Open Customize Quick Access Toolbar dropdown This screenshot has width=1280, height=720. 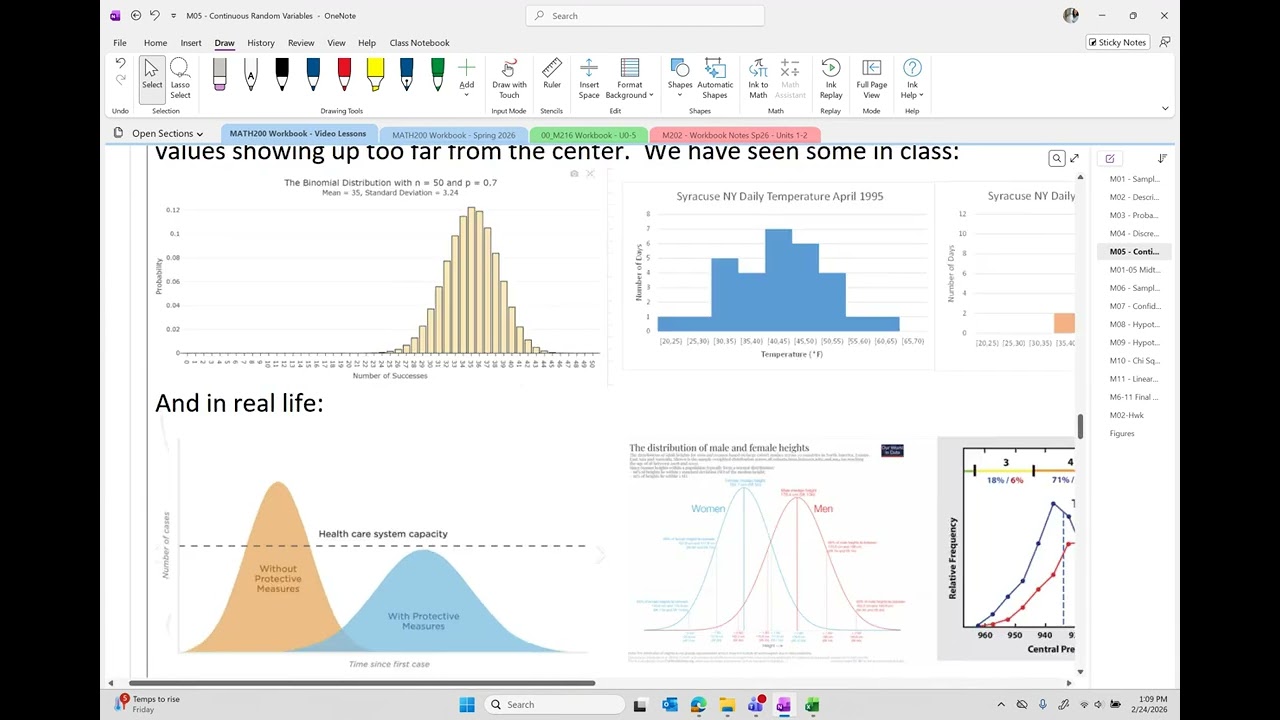click(174, 16)
